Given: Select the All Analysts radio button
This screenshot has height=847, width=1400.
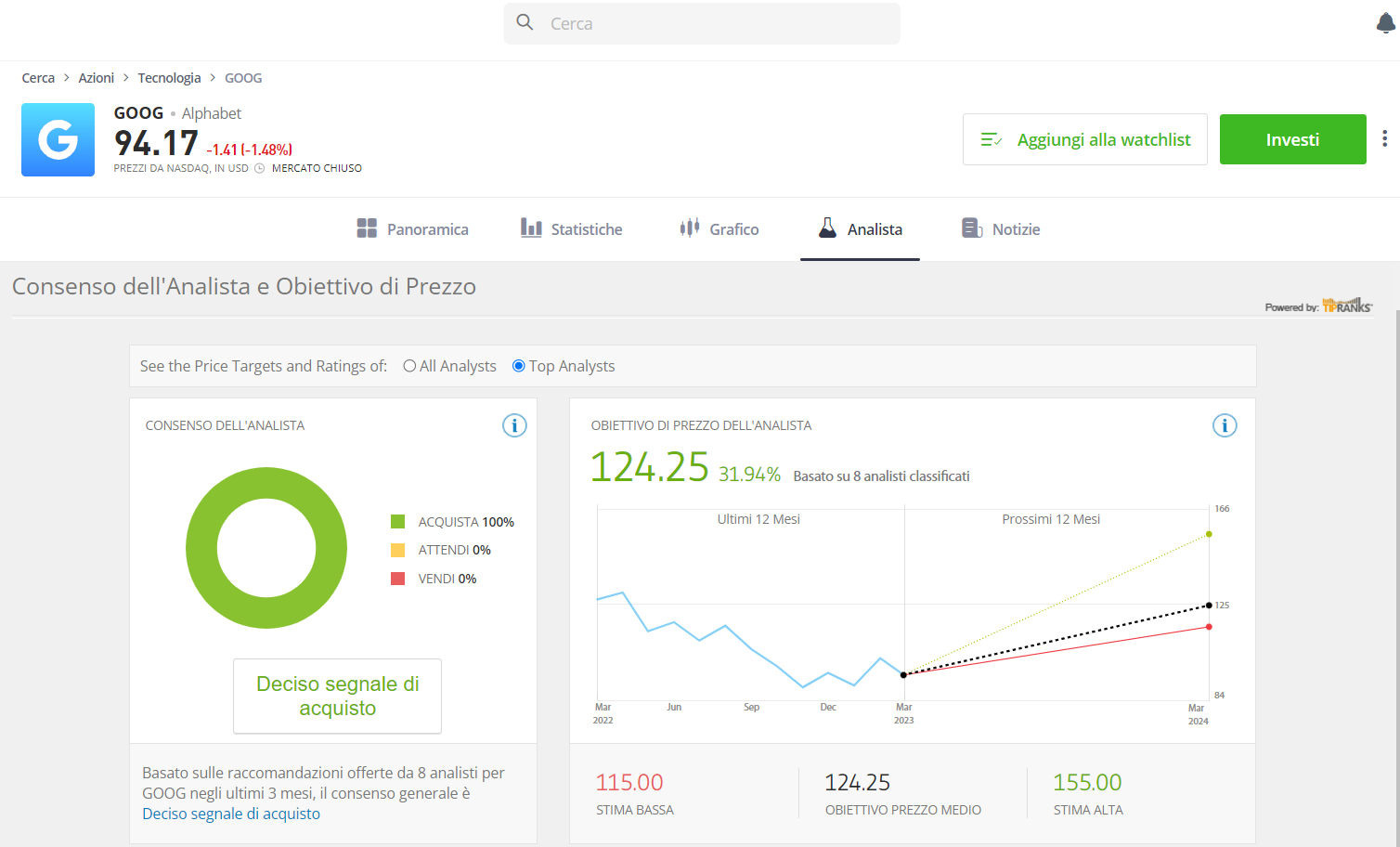Looking at the screenshot, I should (409, 366).
